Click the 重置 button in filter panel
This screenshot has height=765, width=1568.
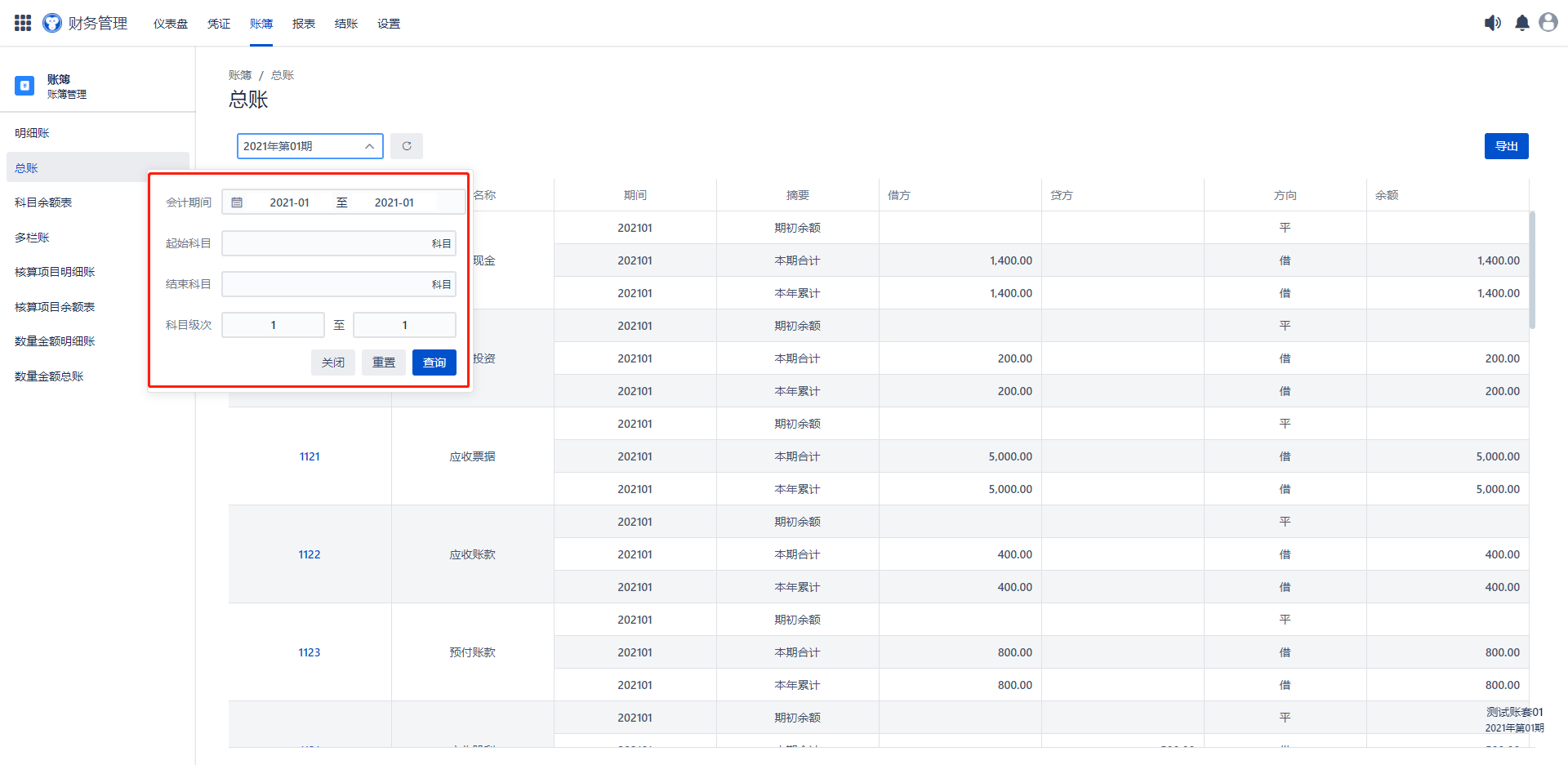coord(383,362)
